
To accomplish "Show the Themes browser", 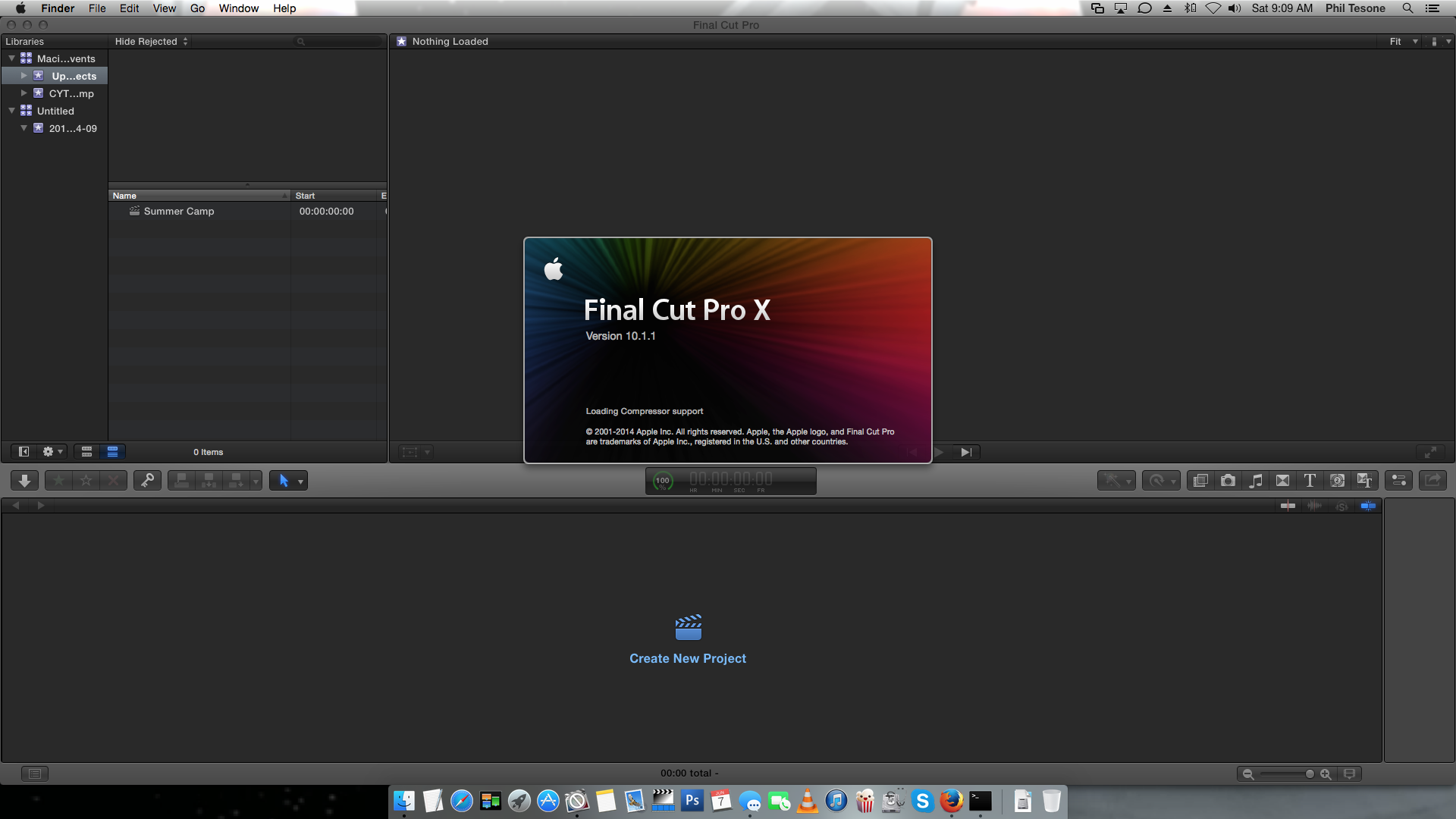I will (x=1364, y=481).
